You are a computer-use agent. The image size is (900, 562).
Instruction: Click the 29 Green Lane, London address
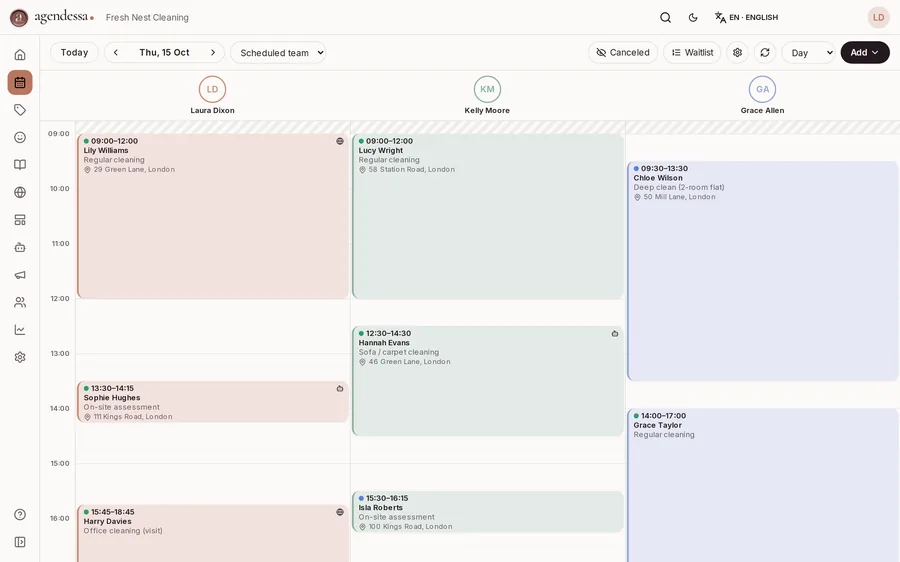point(134,169)
